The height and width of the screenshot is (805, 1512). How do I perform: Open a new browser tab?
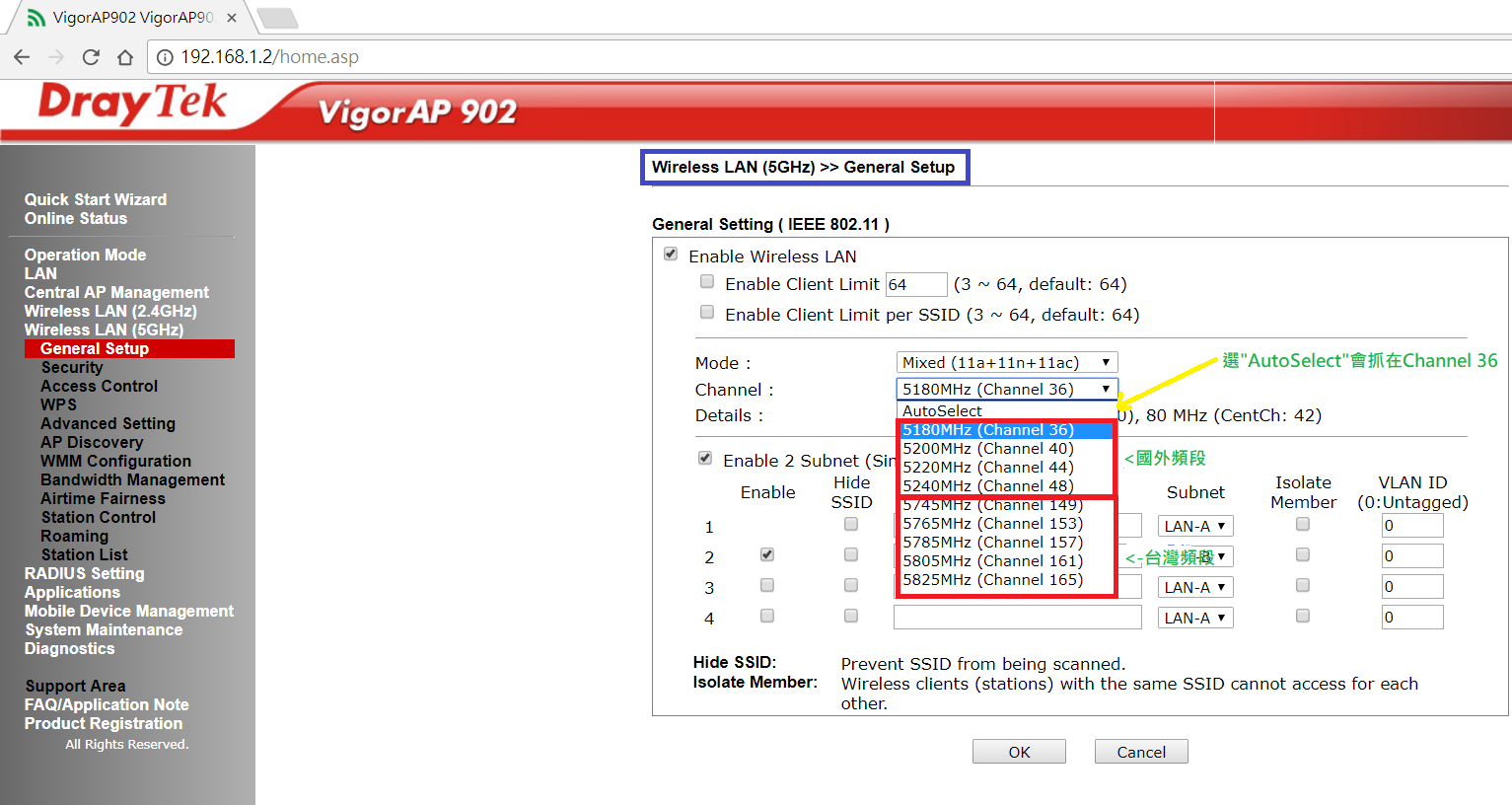pos(277,18)
